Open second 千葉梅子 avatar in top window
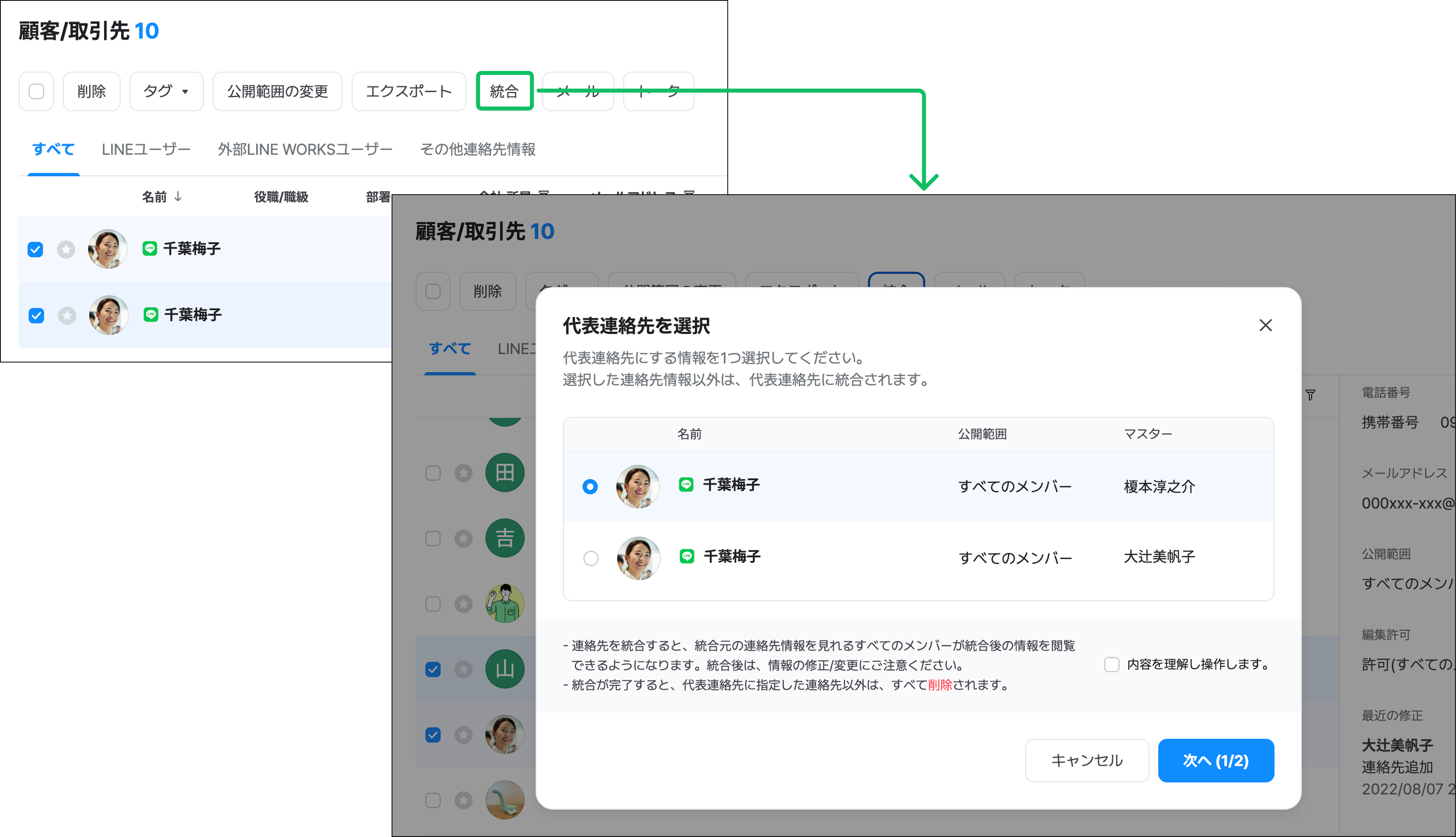 tap(109, 315)
